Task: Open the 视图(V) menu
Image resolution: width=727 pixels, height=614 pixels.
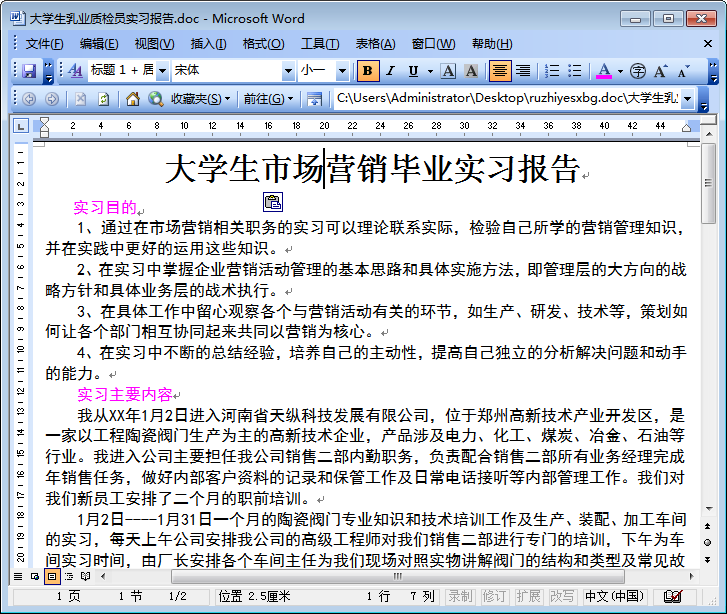Action: tap(154, 44)
